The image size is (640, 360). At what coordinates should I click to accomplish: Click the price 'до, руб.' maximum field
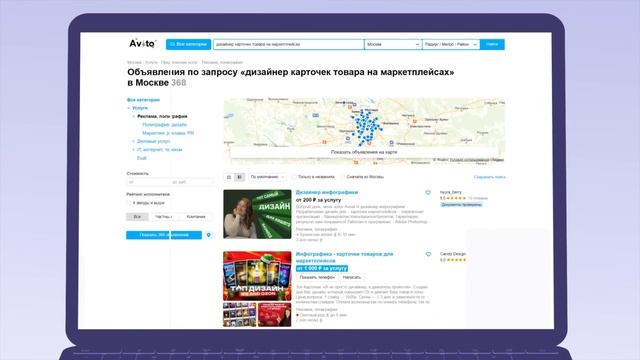pyautogui.click(x=191, y=182)
